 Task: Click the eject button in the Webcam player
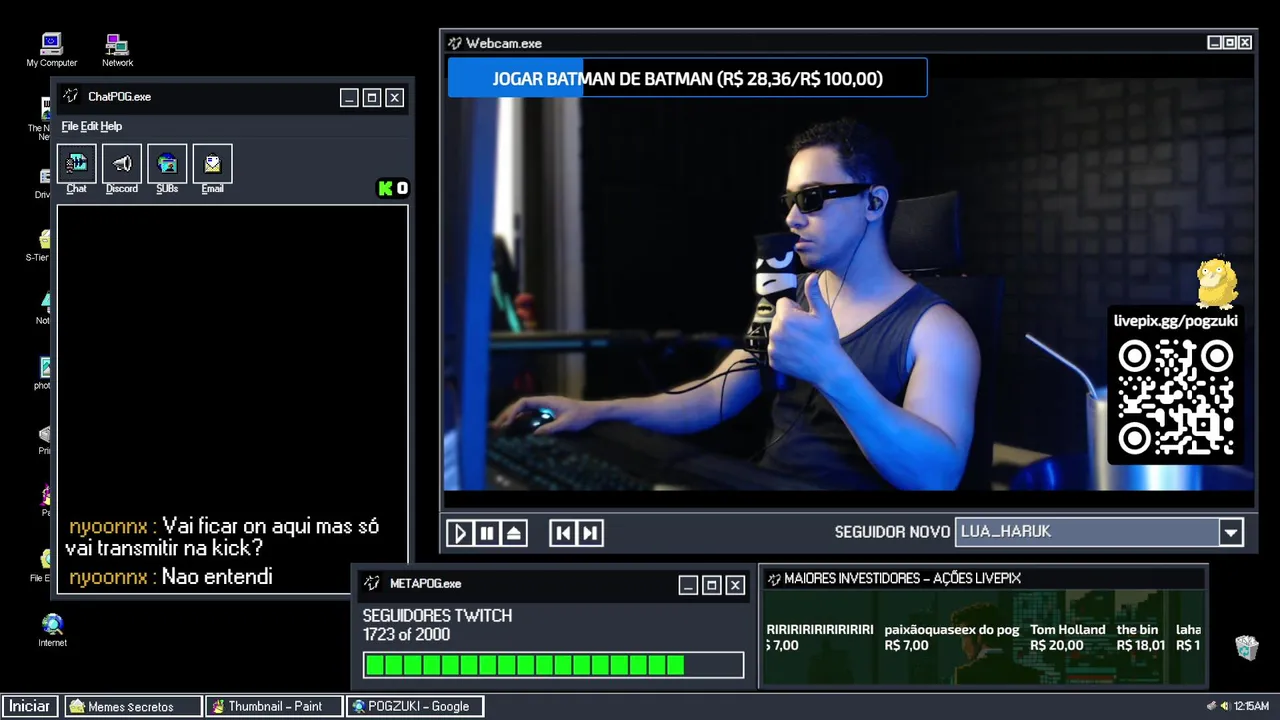(x=514, y=533)
